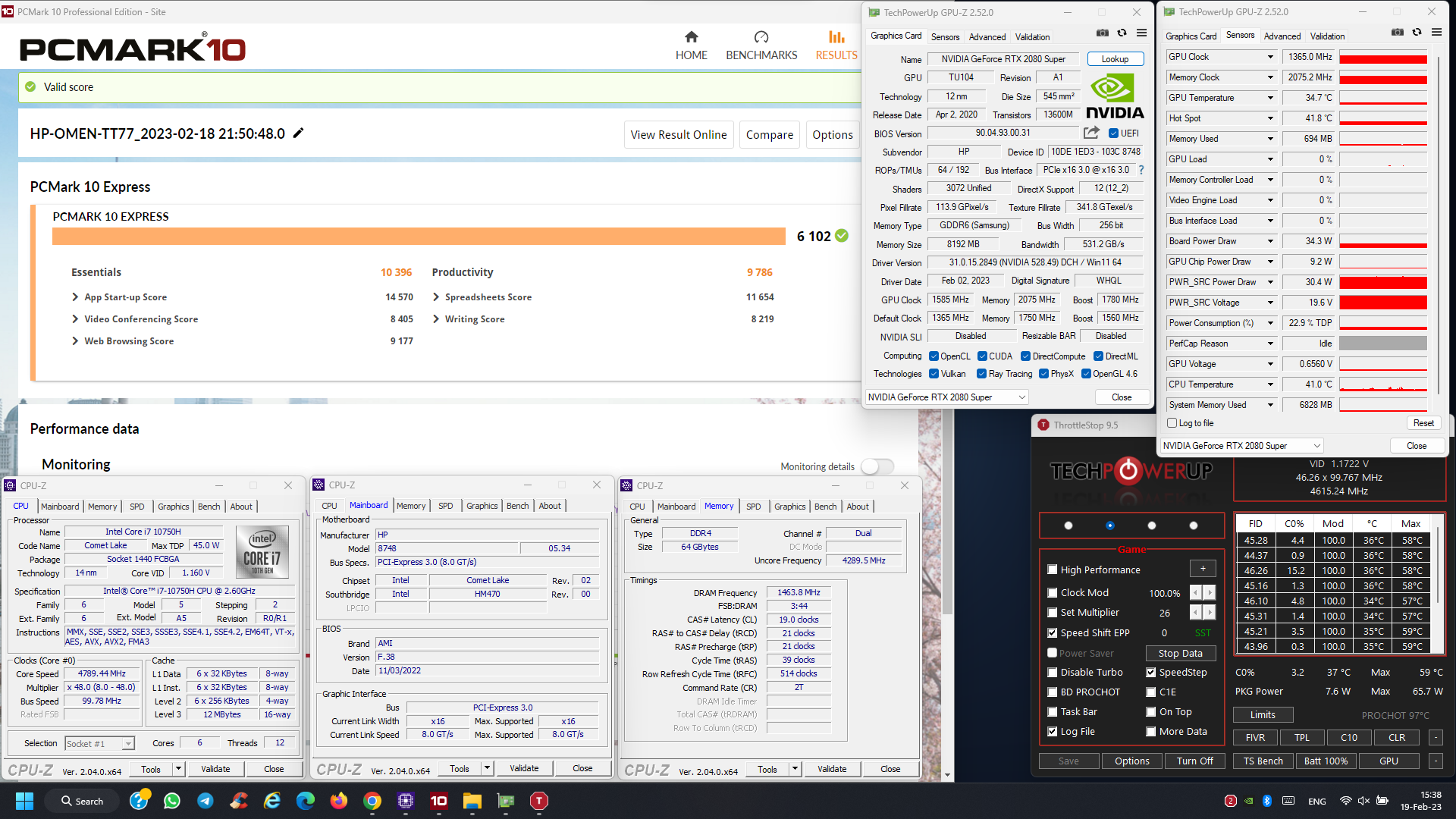
Task: Click the Bluetooth tray icon
Action: pos(1266,801)
